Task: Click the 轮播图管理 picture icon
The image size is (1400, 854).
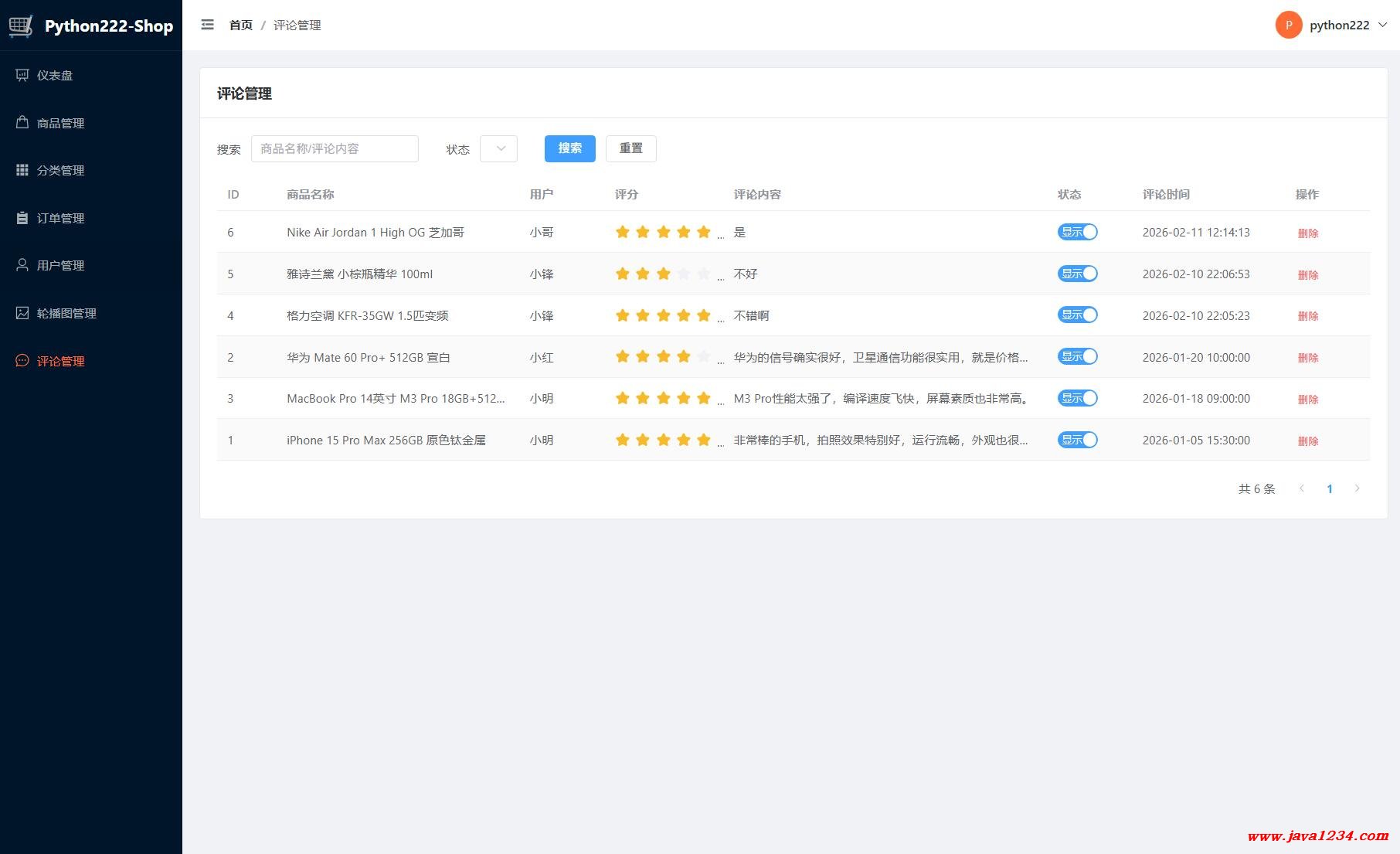Action: 22,313
